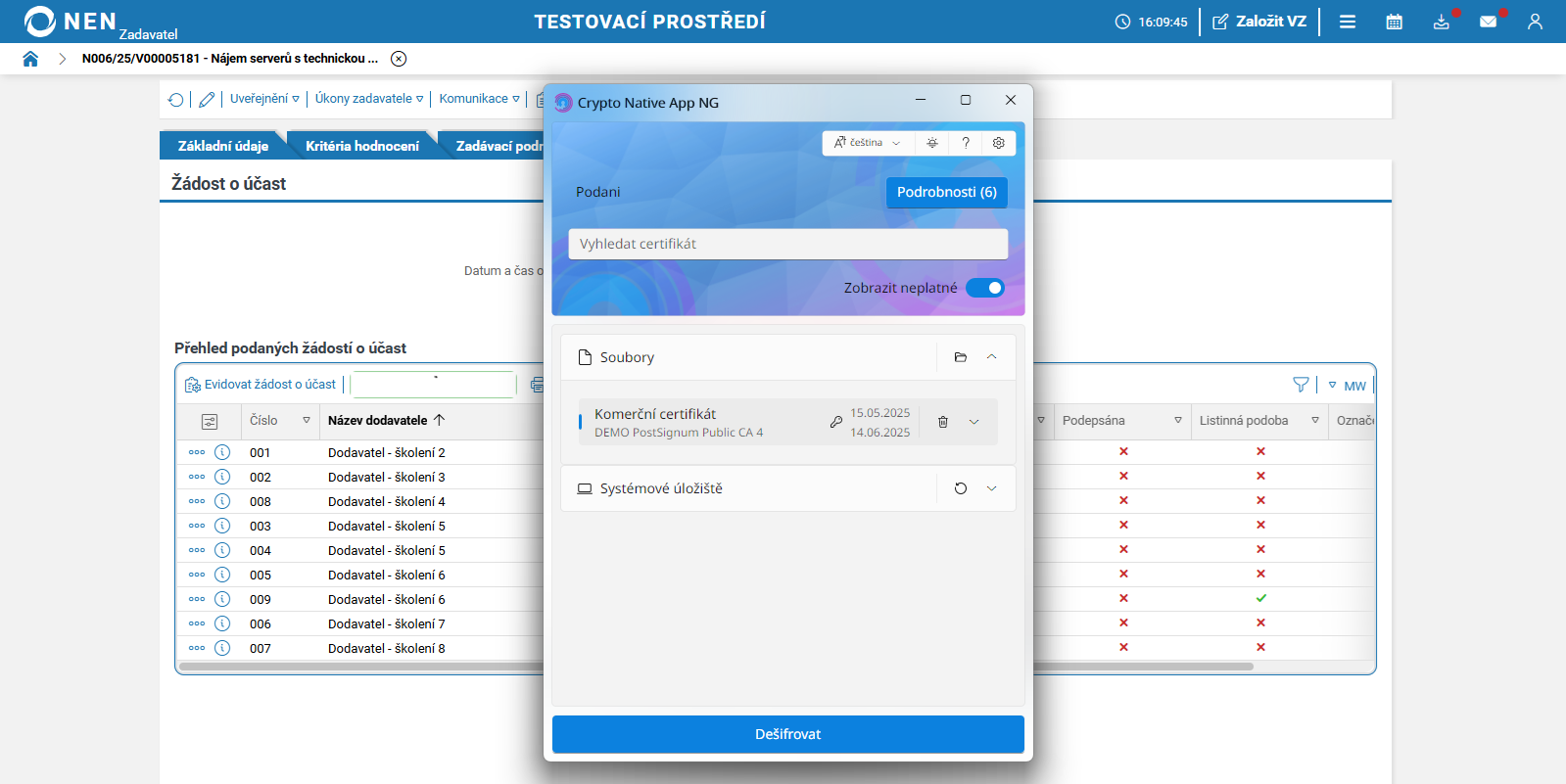
Task: Open the messages envelope icon
Action: (1489, 22)
